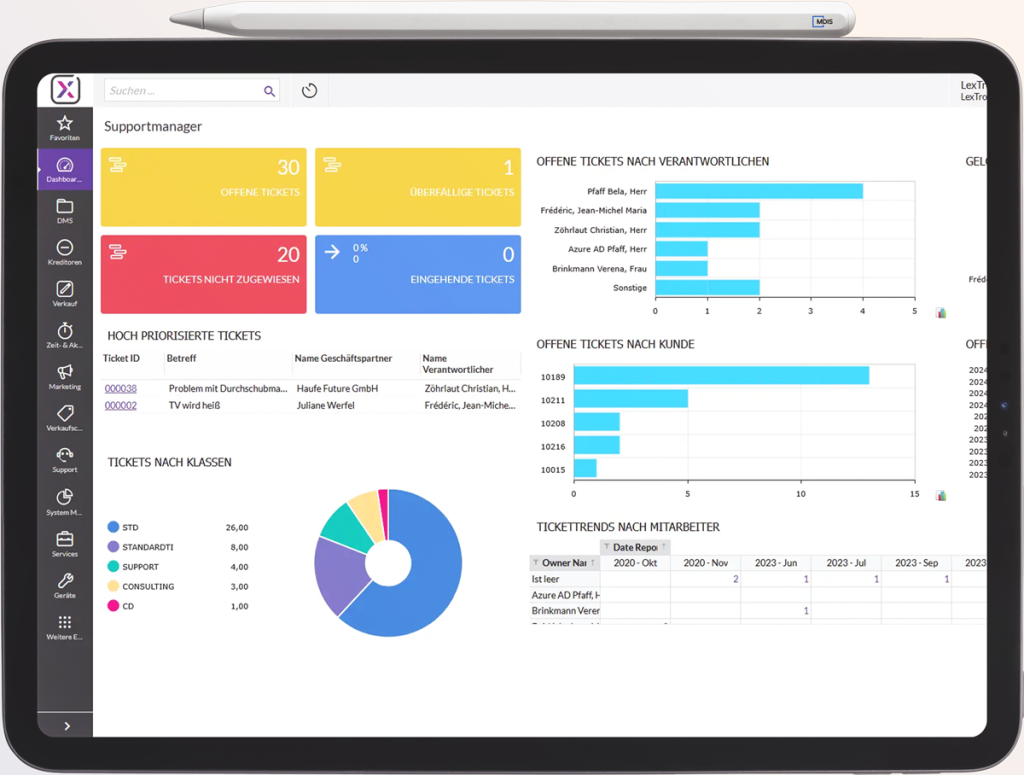This screenshot has width=1024, height=775.
Task: Expand the sidebar with bottom chevron
Action: [66, 726]
